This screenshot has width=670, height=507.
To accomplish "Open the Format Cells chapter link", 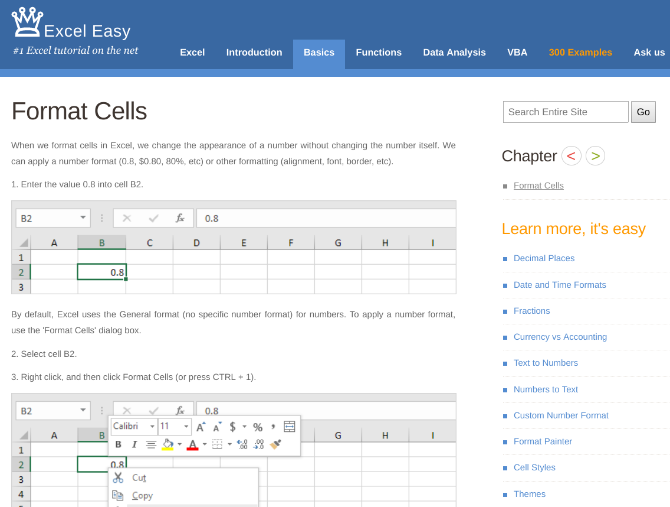I will (x=538, y=185).
